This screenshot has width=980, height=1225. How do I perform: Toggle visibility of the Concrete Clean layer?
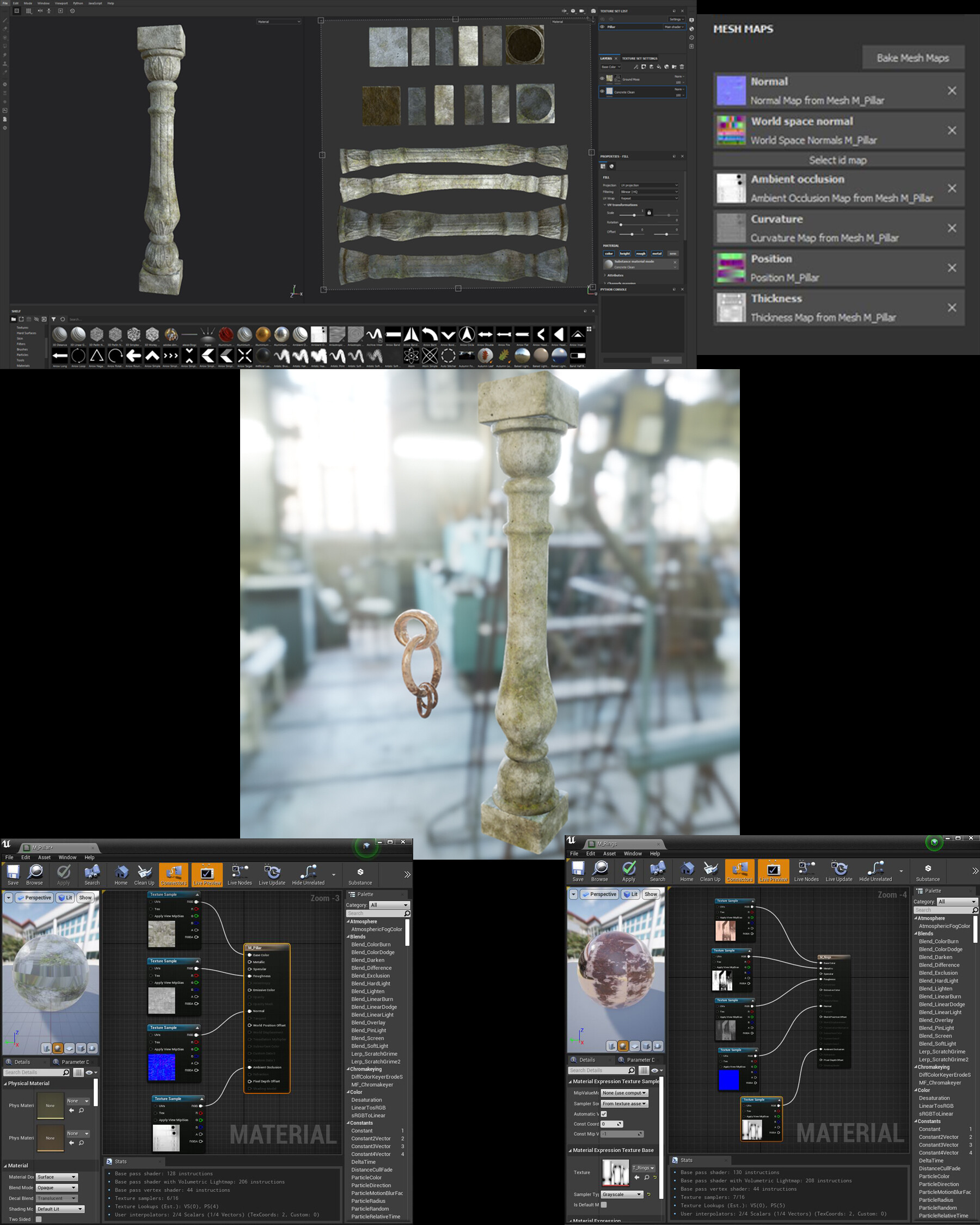pos(602,93)
